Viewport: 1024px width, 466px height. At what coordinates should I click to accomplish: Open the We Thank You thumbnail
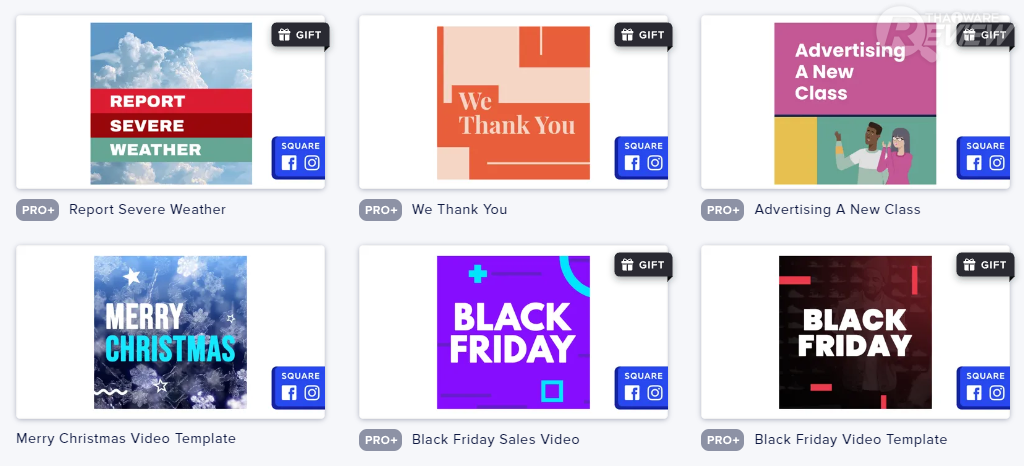[513, 104]
